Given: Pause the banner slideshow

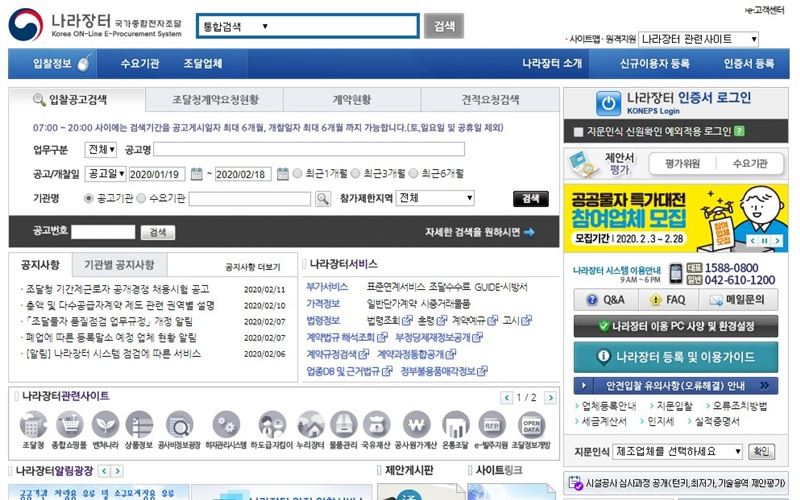Looking at the screenshot, I should (765, 241).
